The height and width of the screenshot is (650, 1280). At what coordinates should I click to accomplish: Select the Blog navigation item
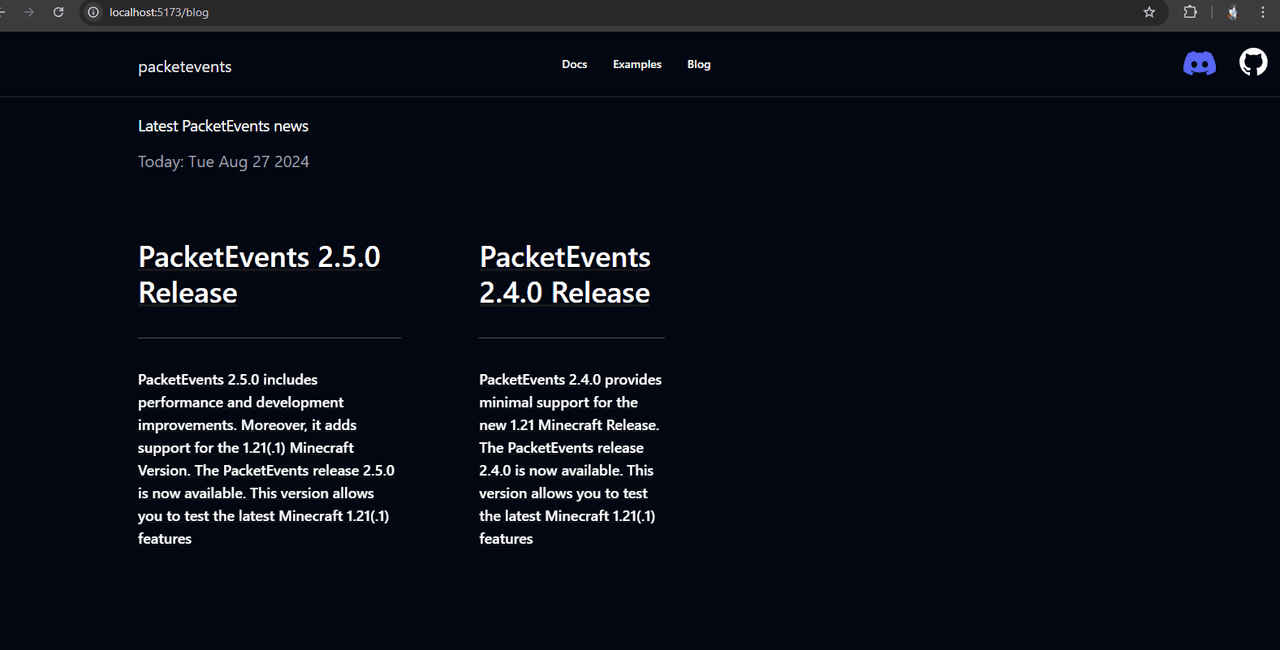699,64
